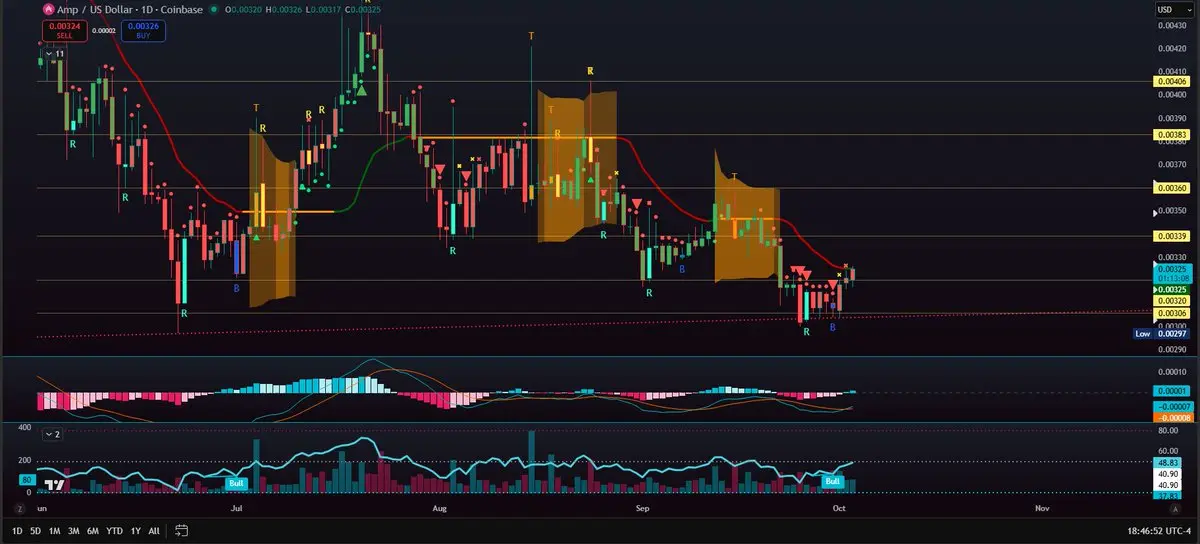1200x544 pixels.
Task: Select the 3M time range
Action: click(74, 529)
